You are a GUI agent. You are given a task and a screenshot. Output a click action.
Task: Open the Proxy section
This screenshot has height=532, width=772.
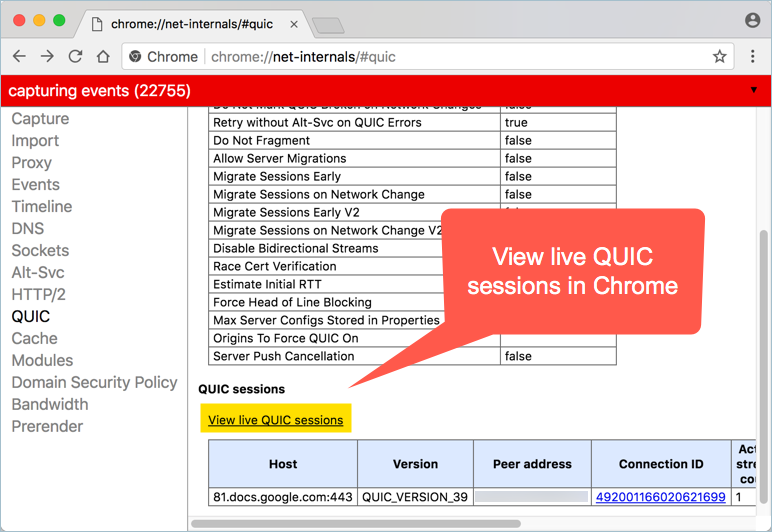tap(32, 162)
